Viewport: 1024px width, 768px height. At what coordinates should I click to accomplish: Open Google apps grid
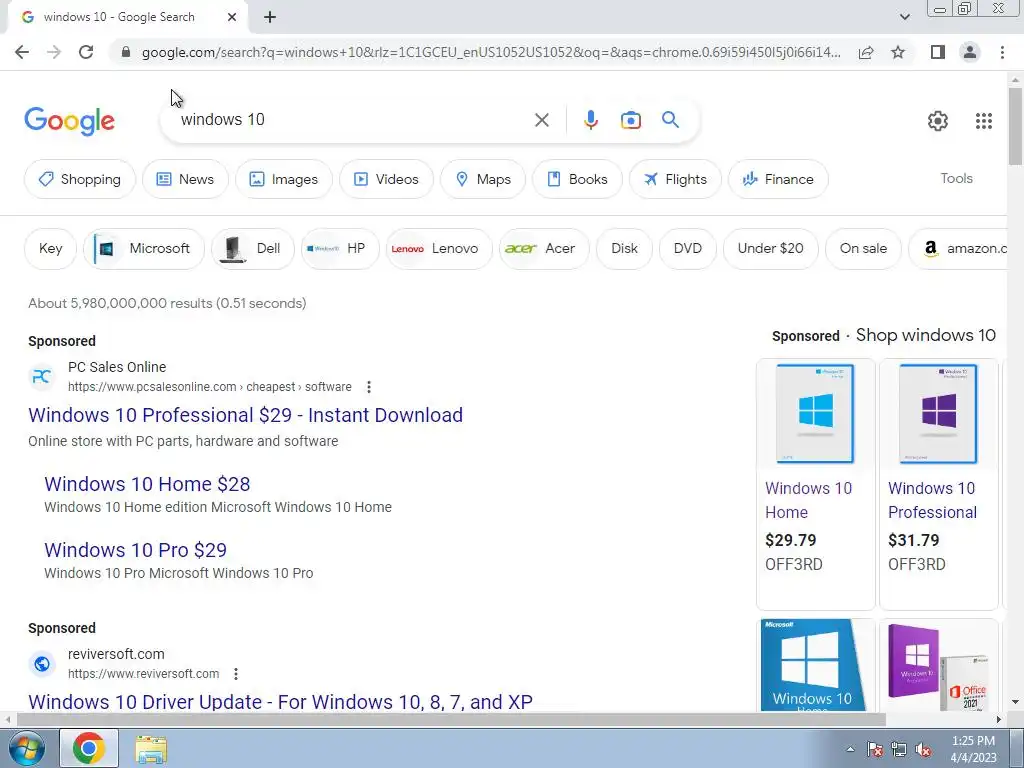(984, 121)
